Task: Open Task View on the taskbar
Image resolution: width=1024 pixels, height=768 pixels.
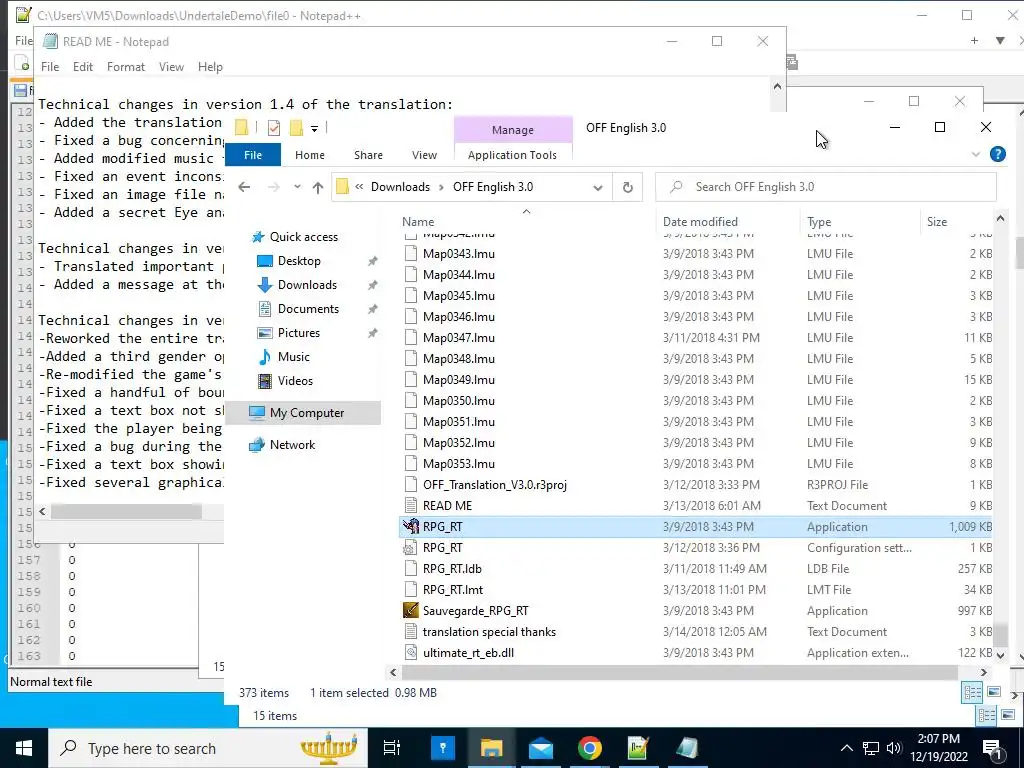Action: pyautogui.click(x=392, y=748)
